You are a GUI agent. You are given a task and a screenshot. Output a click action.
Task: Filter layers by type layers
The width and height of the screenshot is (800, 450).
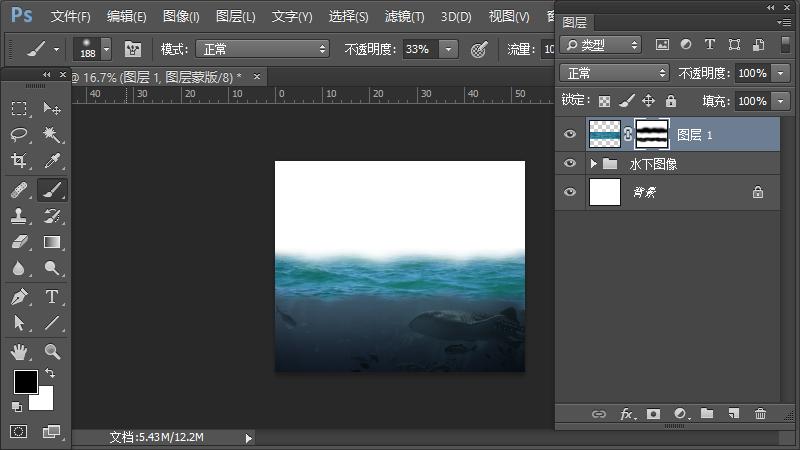(710, 45)
